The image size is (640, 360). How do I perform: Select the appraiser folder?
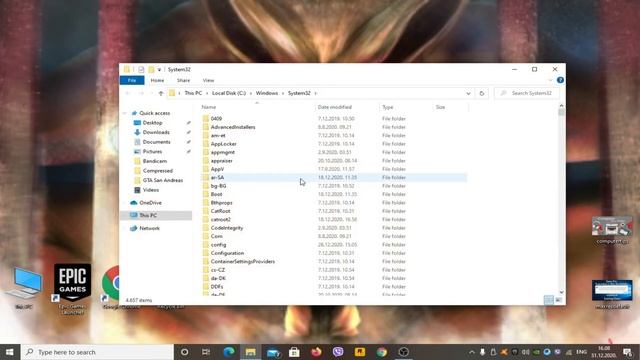(222, 161)
